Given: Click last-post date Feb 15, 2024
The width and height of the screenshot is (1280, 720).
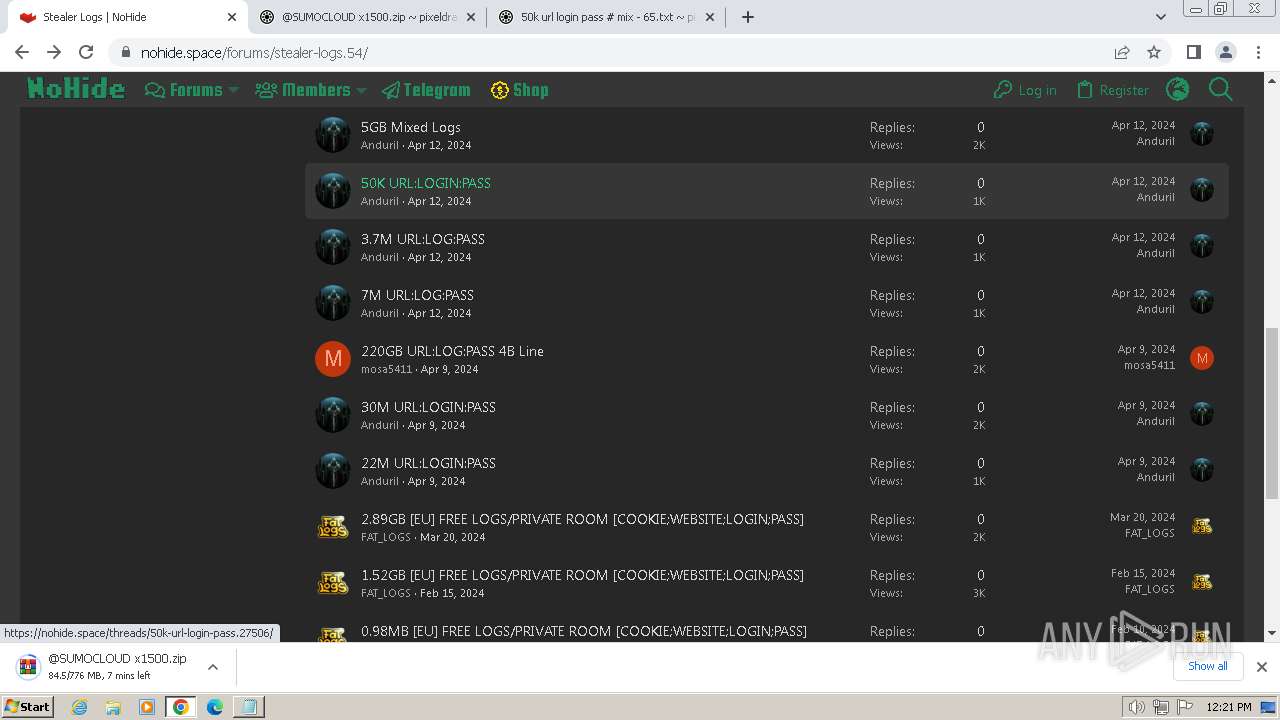Looking at the screenshot, I should [1143, 573].
